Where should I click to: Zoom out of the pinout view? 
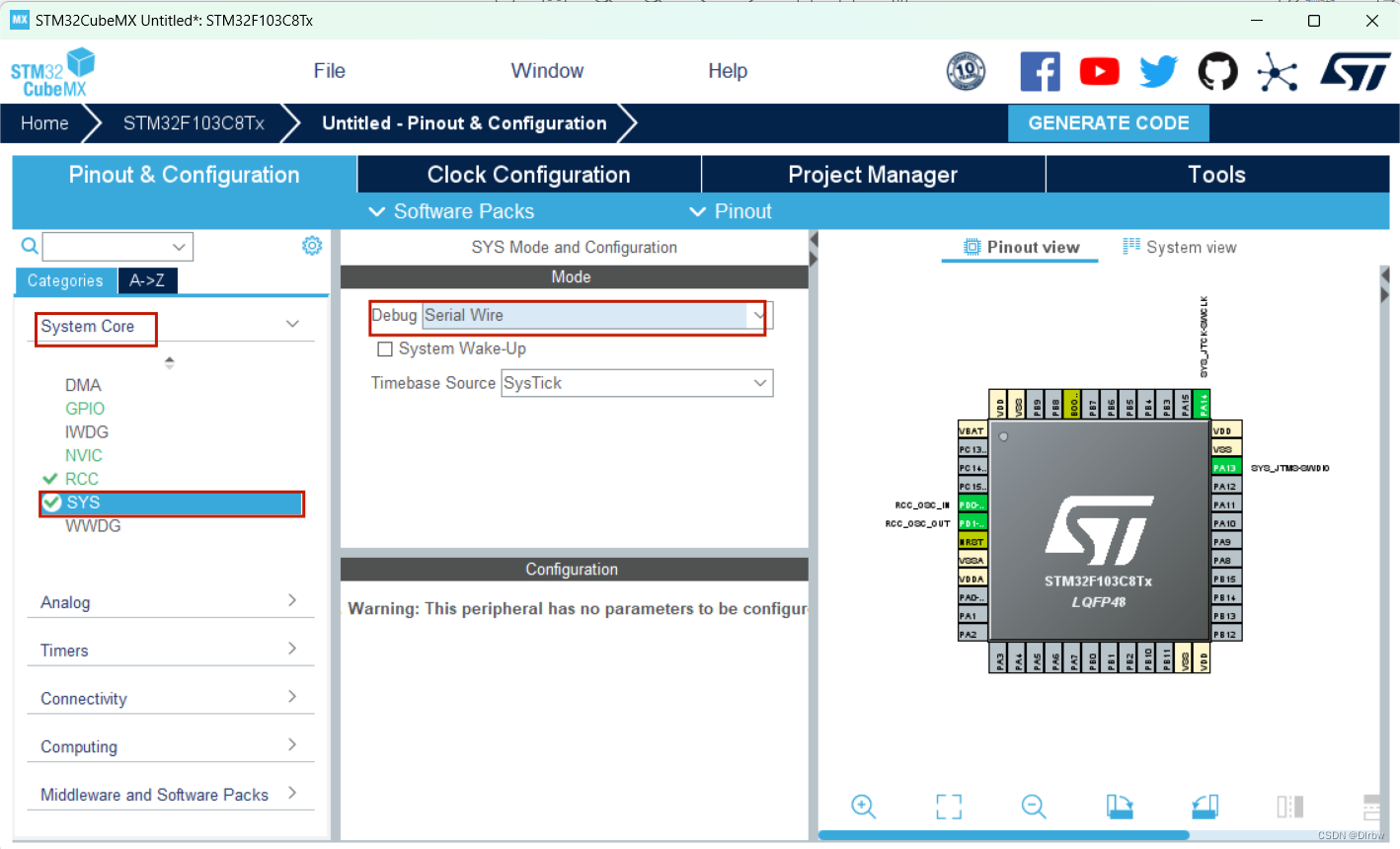[x=1034, y=807]
